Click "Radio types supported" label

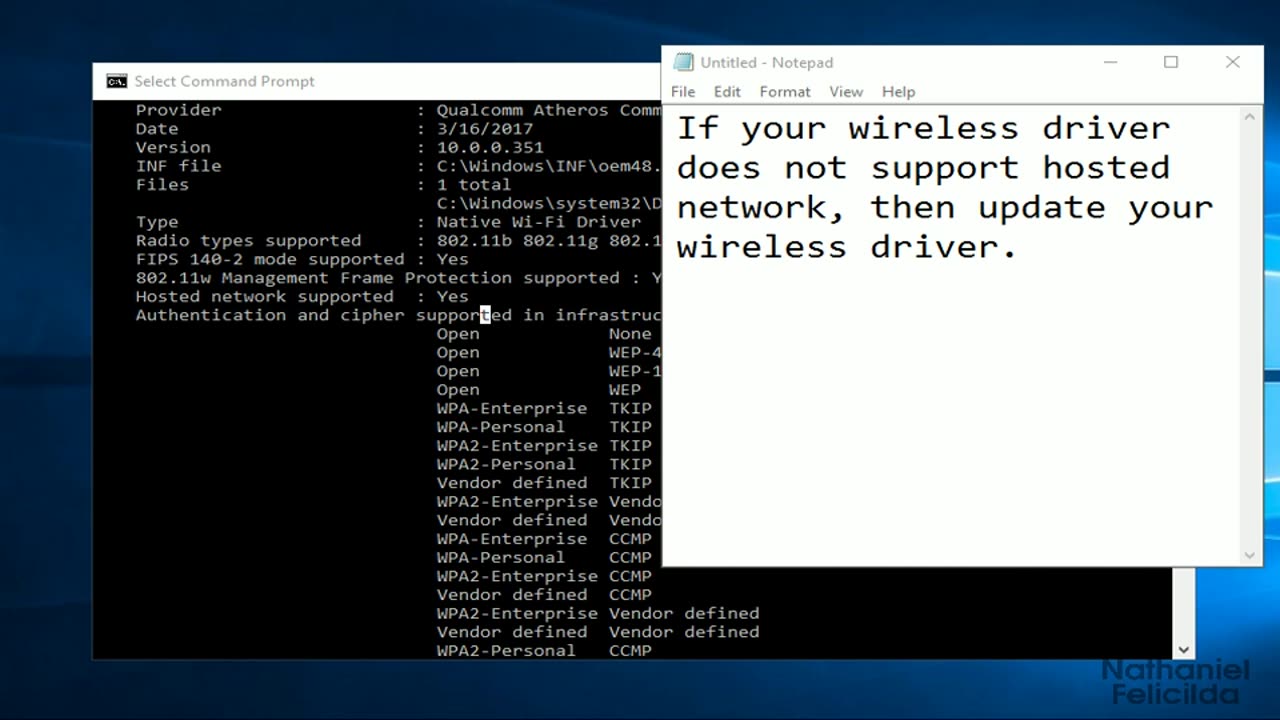pos(248,240)
